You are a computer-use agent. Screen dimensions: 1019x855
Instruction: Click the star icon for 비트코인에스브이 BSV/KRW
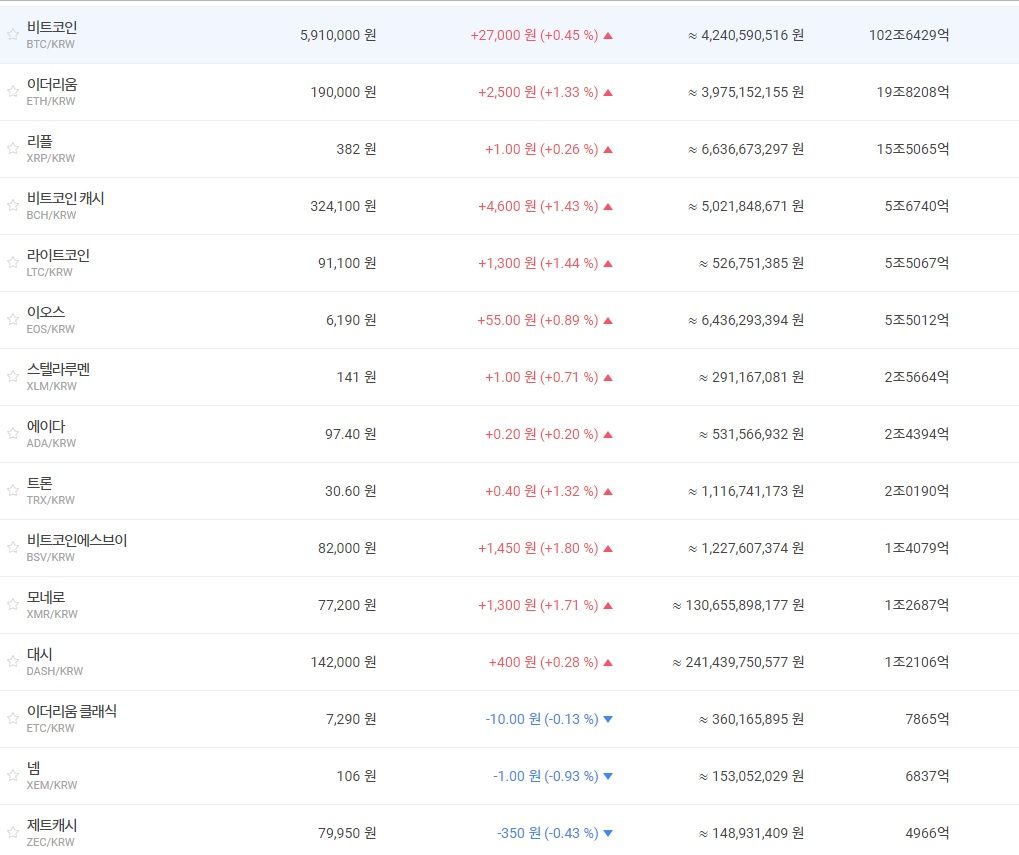(12, 548)
